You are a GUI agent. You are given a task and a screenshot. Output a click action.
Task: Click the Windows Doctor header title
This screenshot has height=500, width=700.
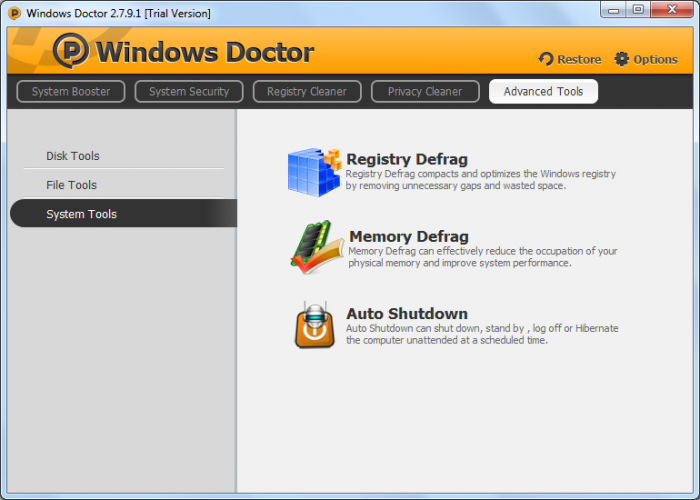tap(204, 52)
